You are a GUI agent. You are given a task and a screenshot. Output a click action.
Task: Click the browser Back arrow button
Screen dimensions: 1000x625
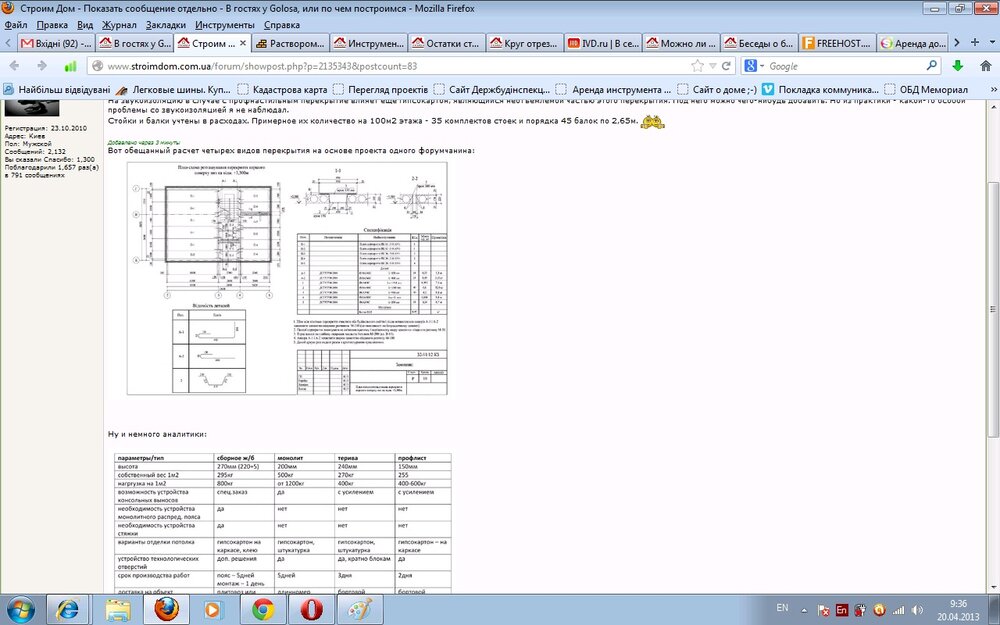[x=14, y=66]
